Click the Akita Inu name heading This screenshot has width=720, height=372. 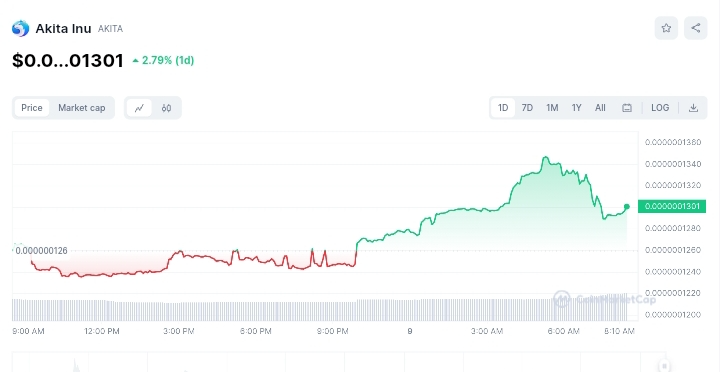(63, 28)
